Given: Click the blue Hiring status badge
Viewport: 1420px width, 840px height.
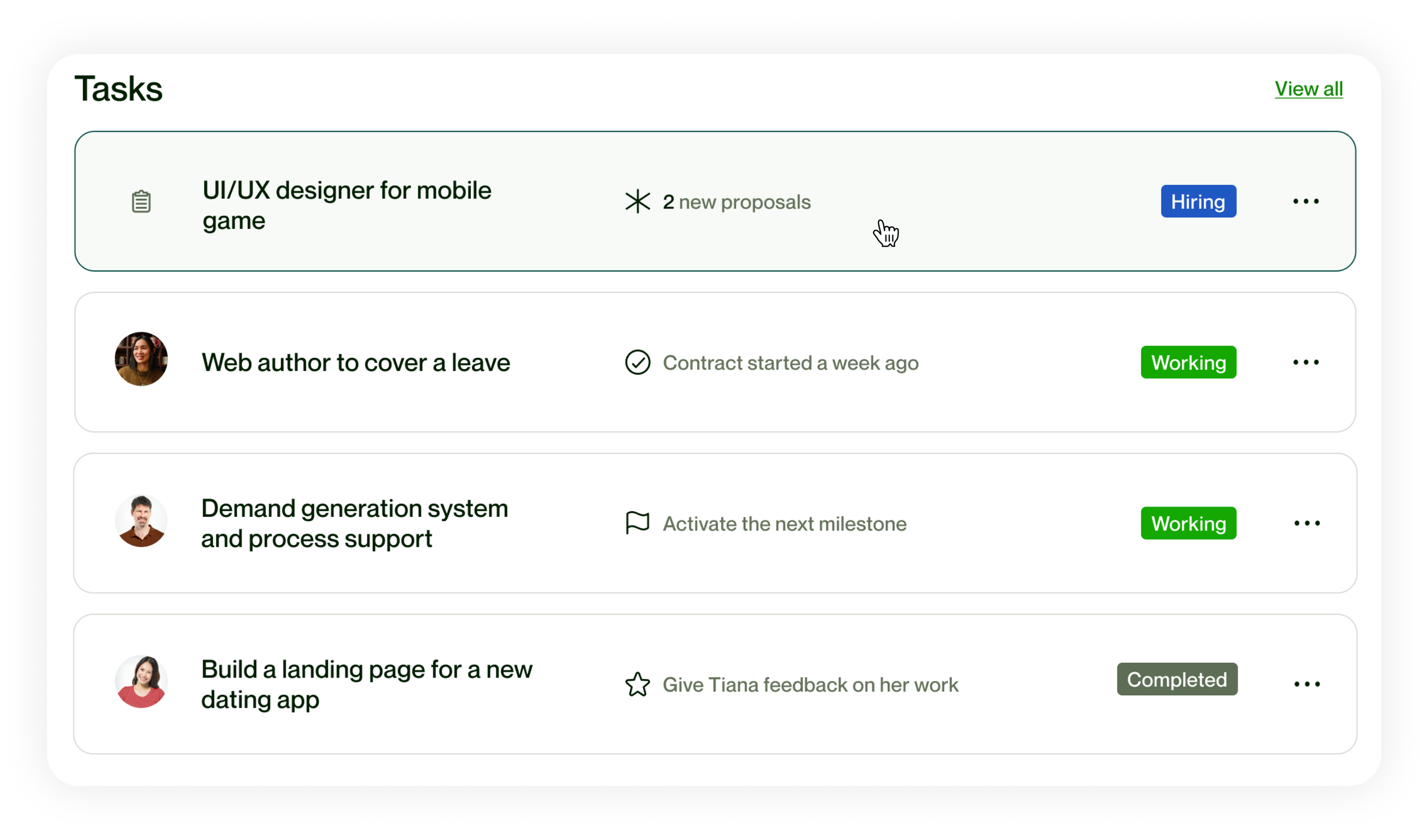Looking at the screenshot, I should coord(1198,202).
